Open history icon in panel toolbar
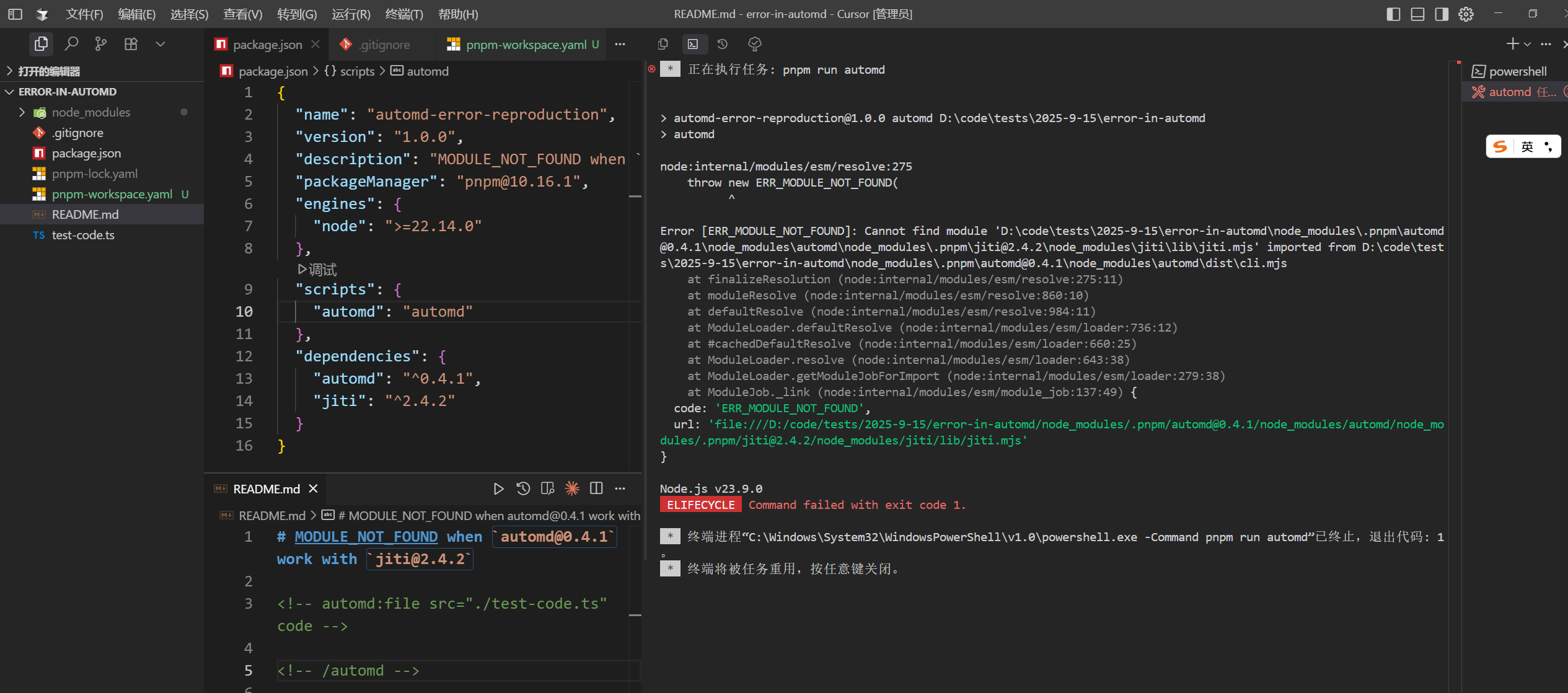 pos(723,44)
